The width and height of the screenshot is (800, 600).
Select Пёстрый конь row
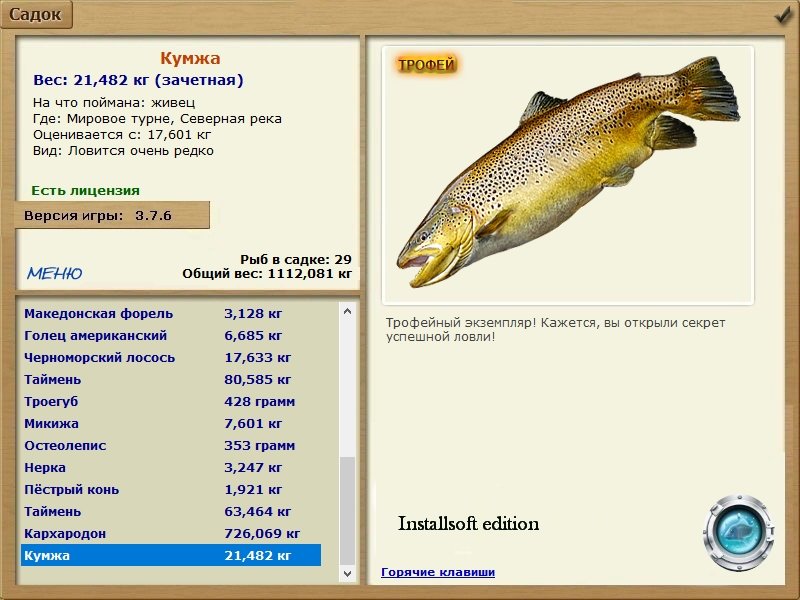pyautogui.click(x=171, y=489)
